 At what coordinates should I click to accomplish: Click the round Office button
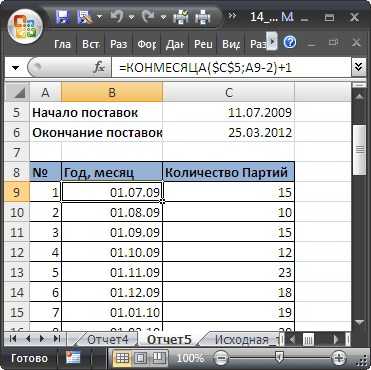coord(26,26)
